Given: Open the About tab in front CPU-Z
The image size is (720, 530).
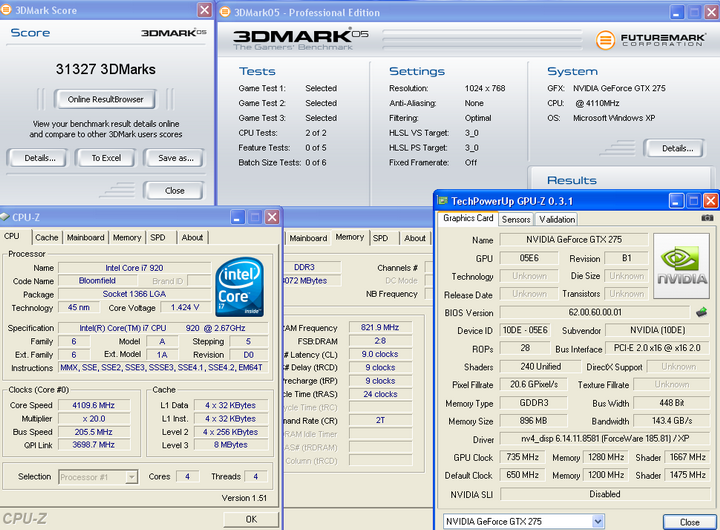Looking at the screenshot, I should click(192, 237).
